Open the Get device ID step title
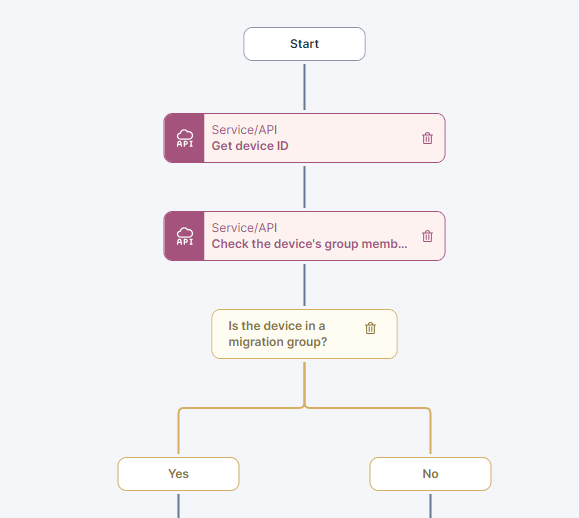Screen dimensions: 579x518 [250, 146]
